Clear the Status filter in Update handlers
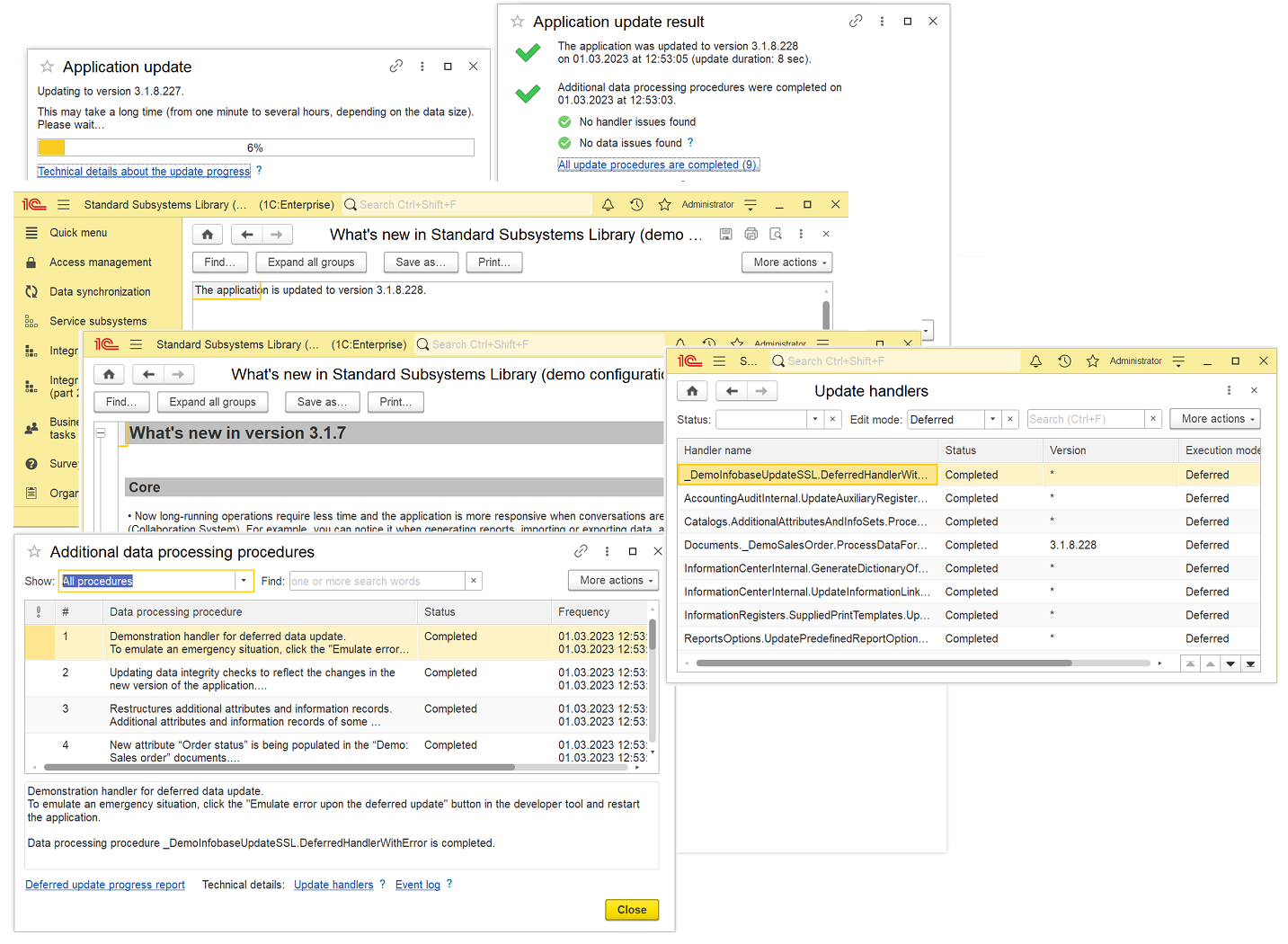The height and width of the screenshot is (944, 1288). pyautogui.click(x=833, y=419)
